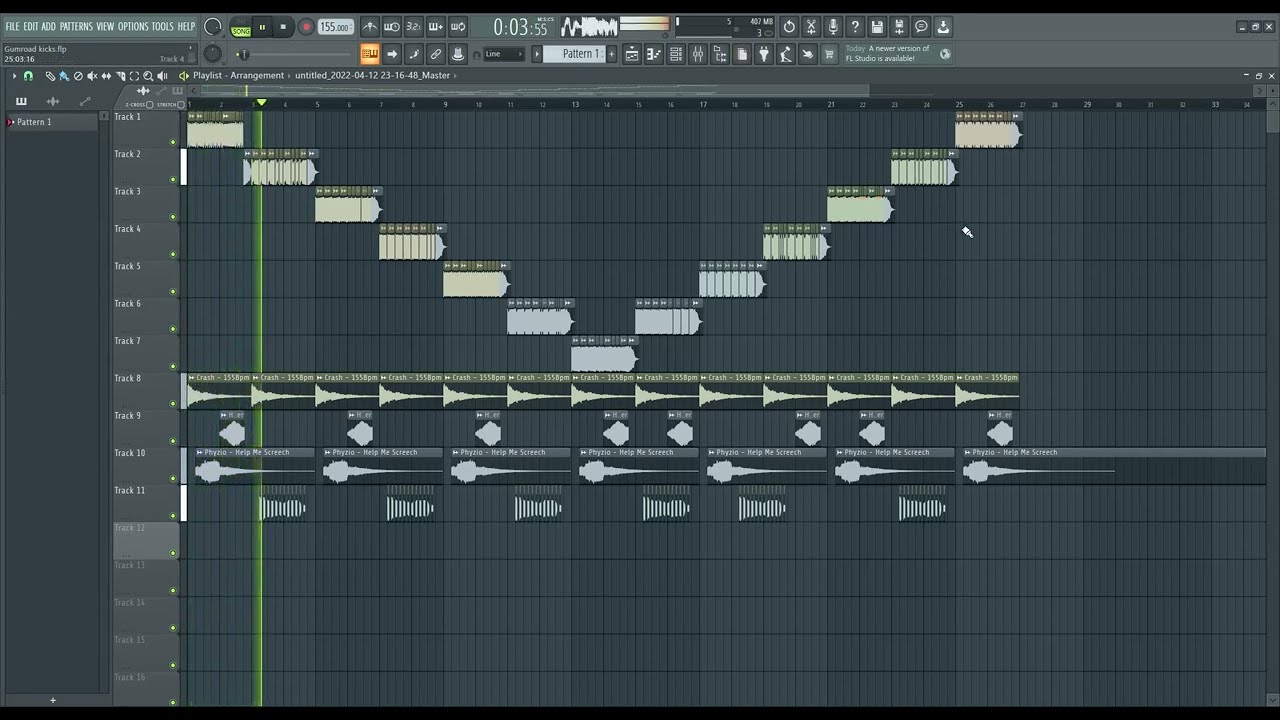Toggle the 3-2-1 countdown before recording
This screenshot has height=720, width=1280.
tap(414, 27)
